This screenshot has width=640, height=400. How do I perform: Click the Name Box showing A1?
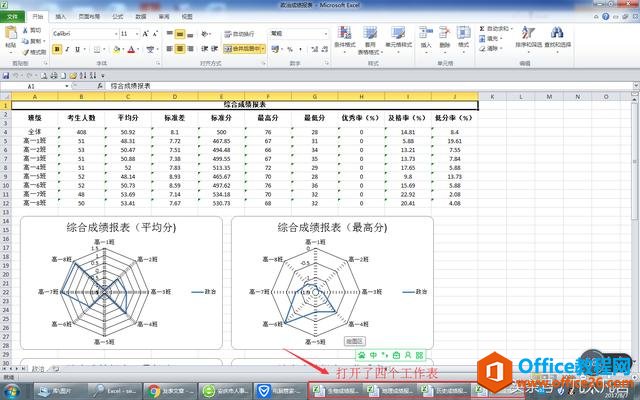(35, 86)
